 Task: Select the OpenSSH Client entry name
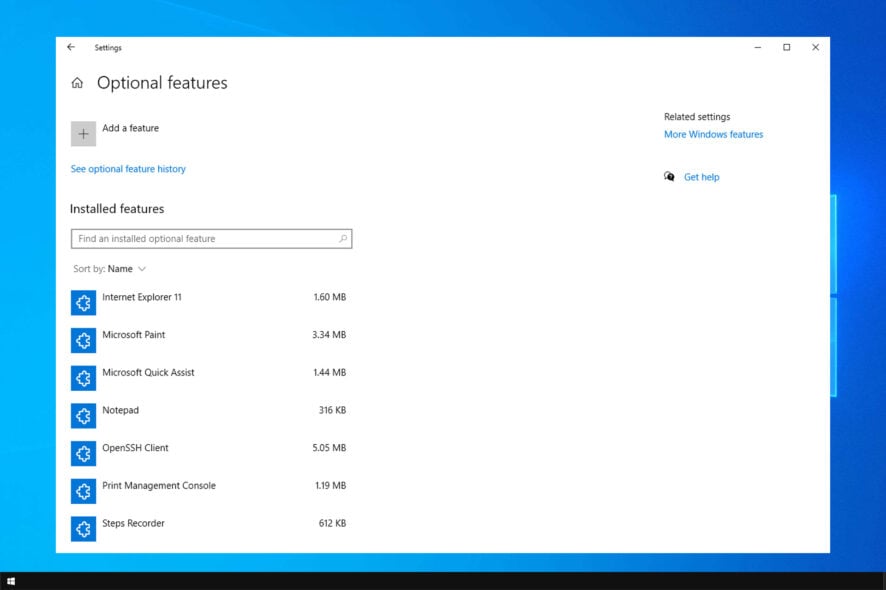tap(135, 448)
